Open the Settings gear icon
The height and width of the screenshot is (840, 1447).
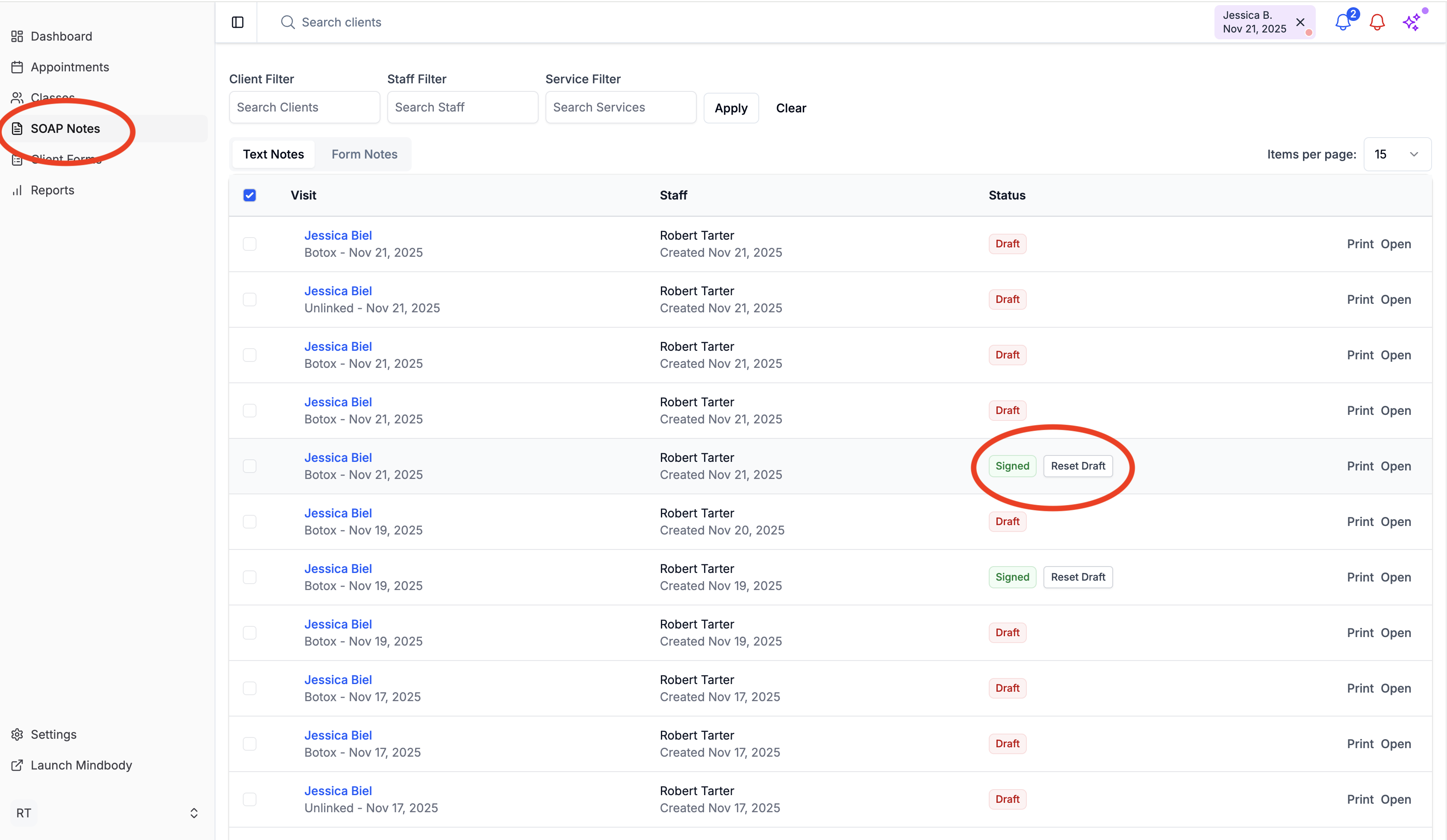click(17, 734)
